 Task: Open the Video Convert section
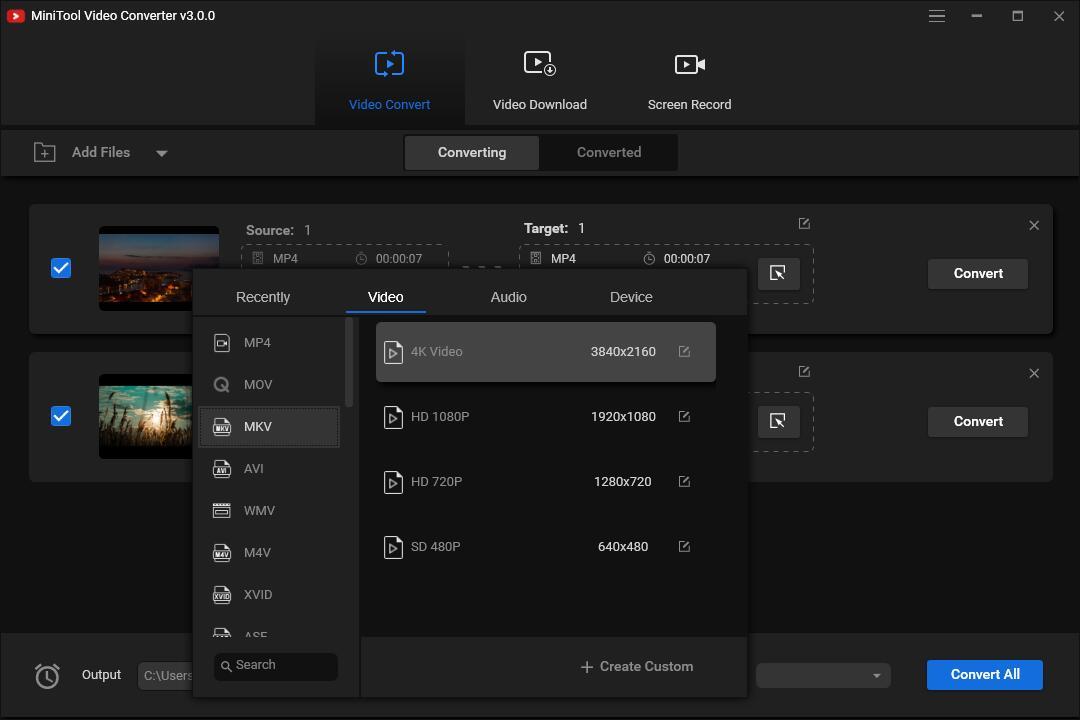(389, 81)
